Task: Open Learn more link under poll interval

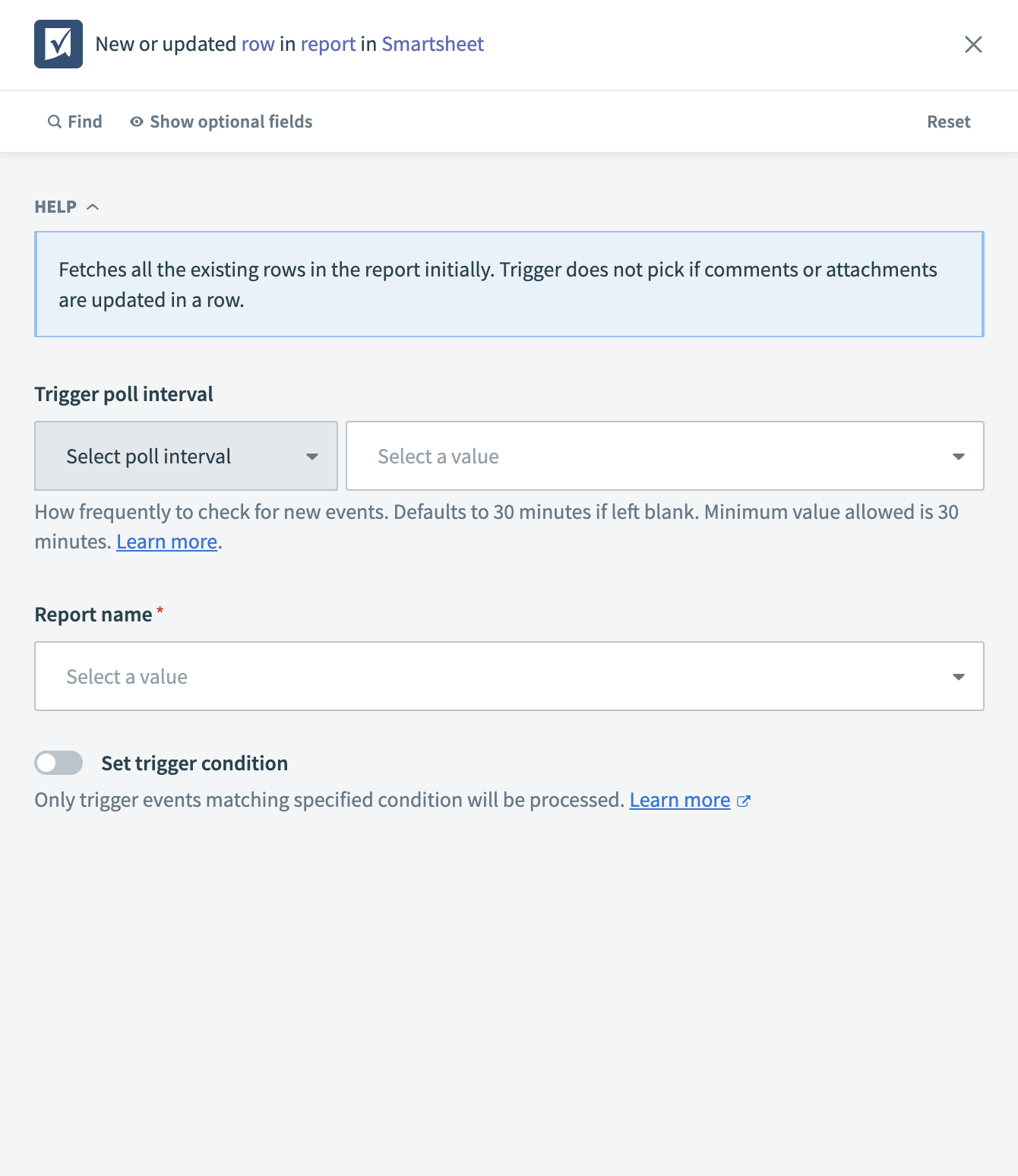Action: tap(166, 542)
